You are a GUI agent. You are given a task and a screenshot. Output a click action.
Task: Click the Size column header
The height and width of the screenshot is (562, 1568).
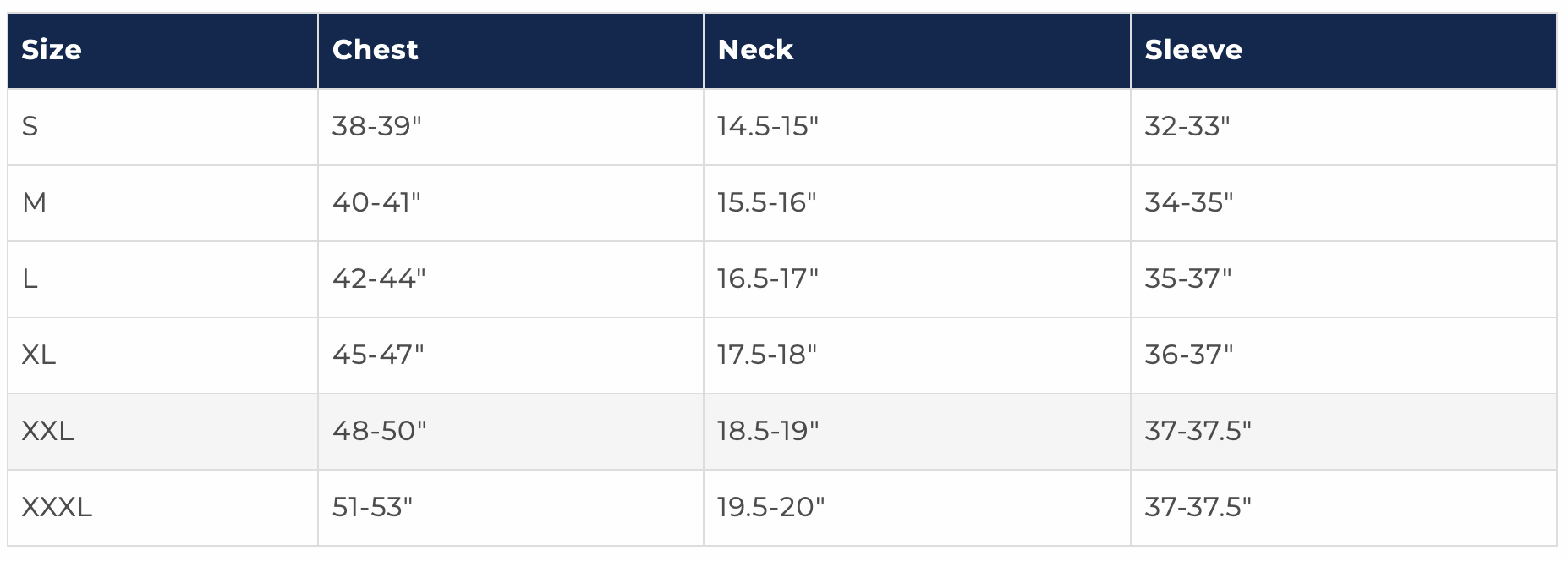pyautogui.click(x=52, y=50)
